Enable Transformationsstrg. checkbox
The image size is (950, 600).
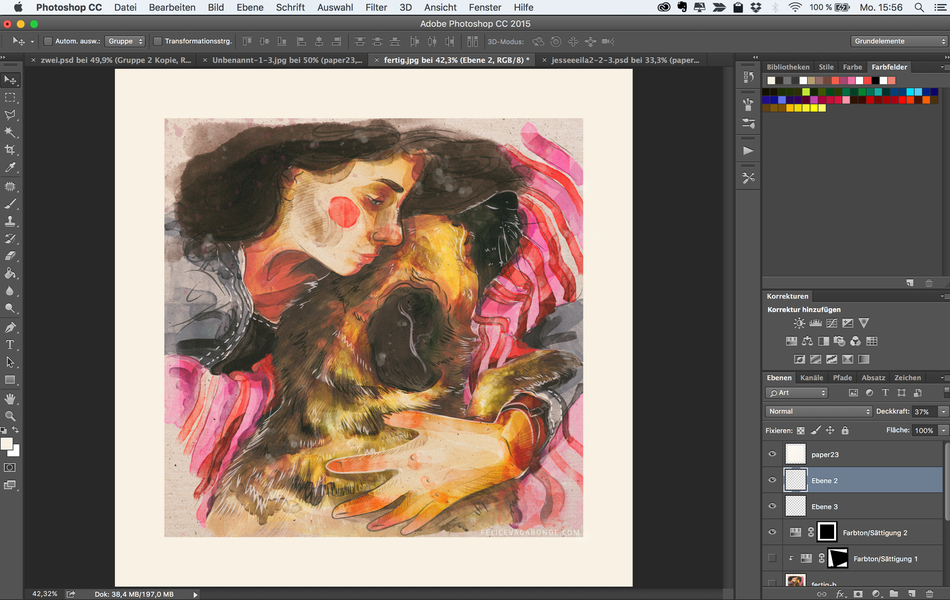pos(158,41)
